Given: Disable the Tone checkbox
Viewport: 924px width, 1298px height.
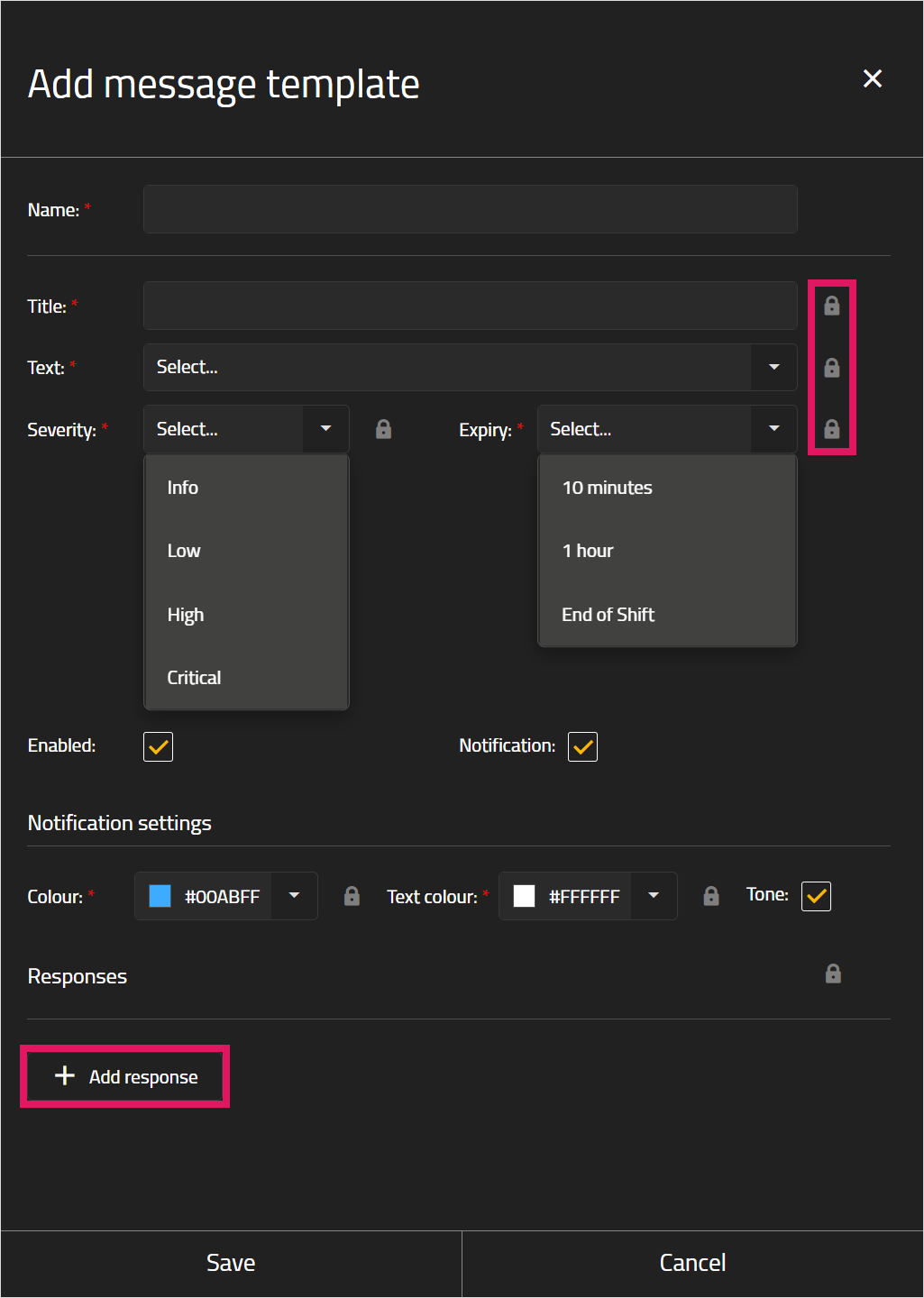Looking at the screenshot, I should click(816, 896).
